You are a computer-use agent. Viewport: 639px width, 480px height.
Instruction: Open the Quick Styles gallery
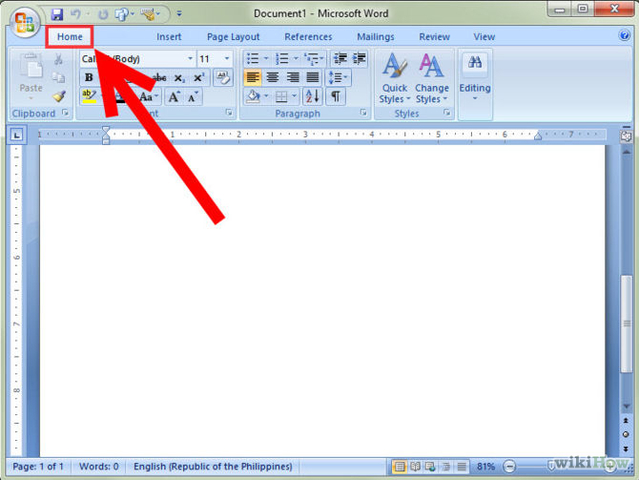[x=394, y=78]
